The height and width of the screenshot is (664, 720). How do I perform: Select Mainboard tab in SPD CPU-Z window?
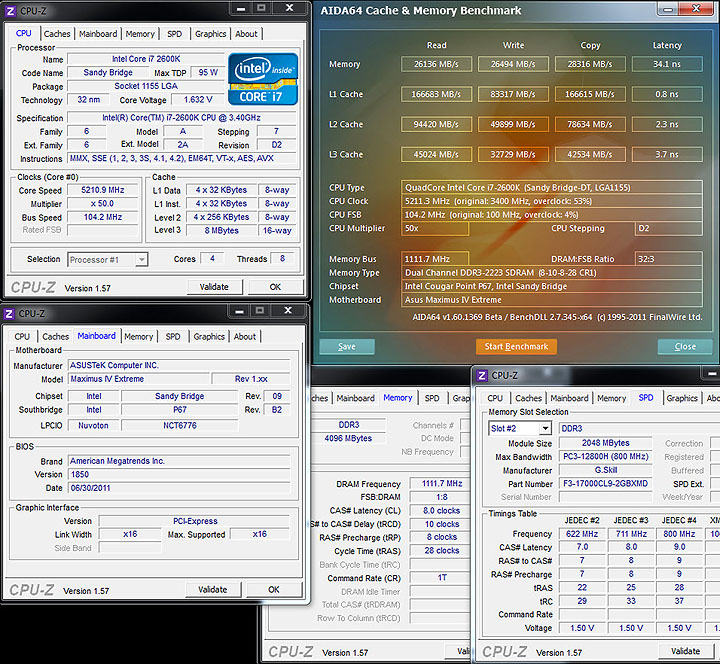pyautogui.click(x=569, y=398)
